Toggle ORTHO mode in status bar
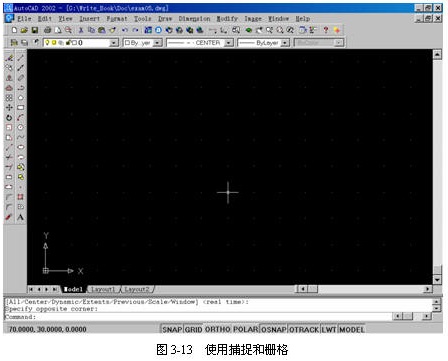The height and width of the screenshot is (361, 448). tap(217, 329)
